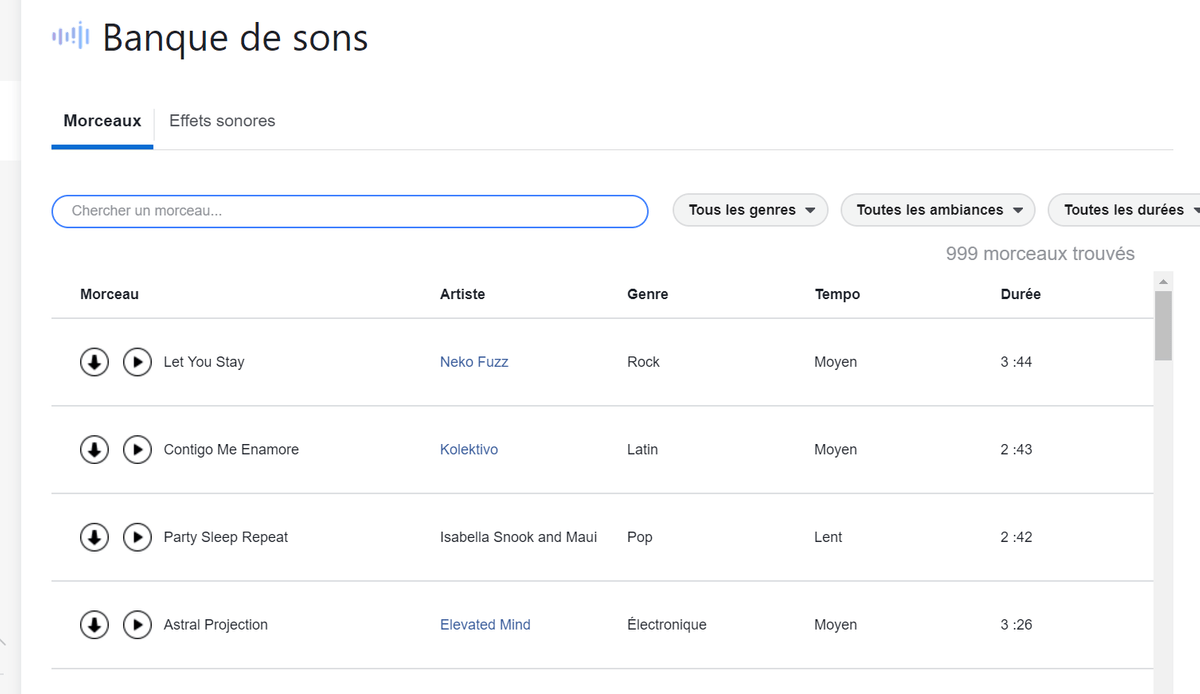
Task: Select the track title Party Sleep Repeat
Action: (226, 537)
